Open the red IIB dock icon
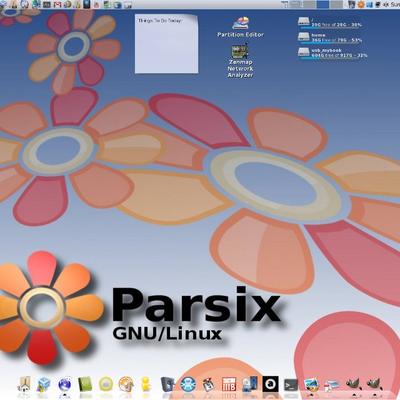This screenshot has width=400, height=400. (229, 384)
